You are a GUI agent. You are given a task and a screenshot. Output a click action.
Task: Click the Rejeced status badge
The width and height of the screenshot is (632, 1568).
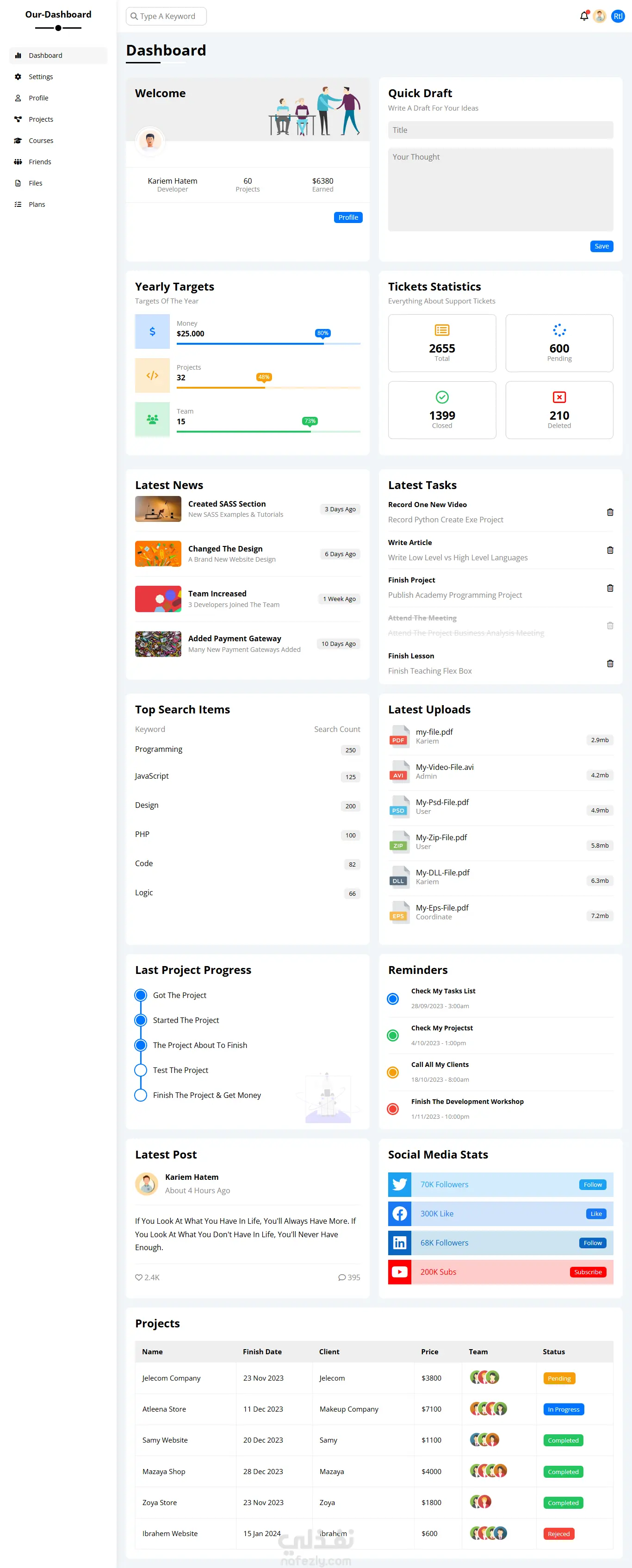(x=558, y=1534)
